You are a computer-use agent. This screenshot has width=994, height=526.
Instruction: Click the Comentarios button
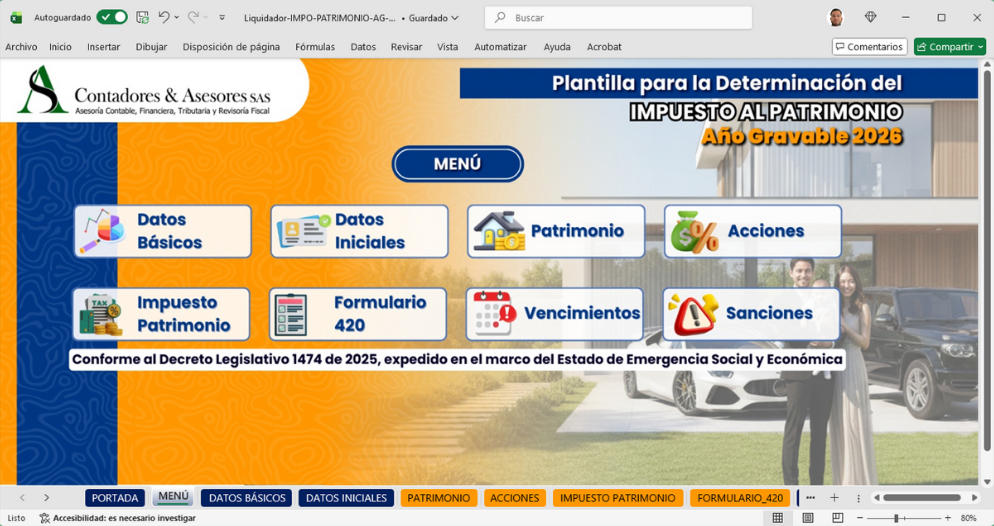[x=869, y=47]
